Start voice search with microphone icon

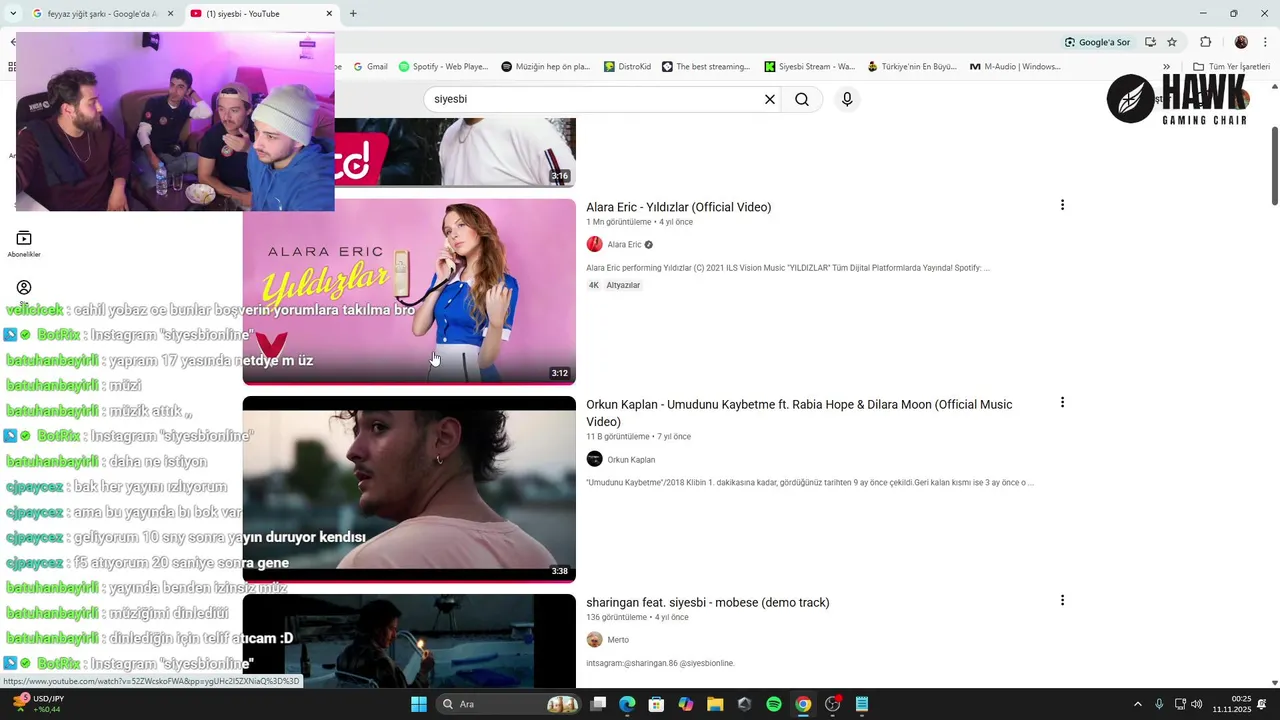coord(847,99)
